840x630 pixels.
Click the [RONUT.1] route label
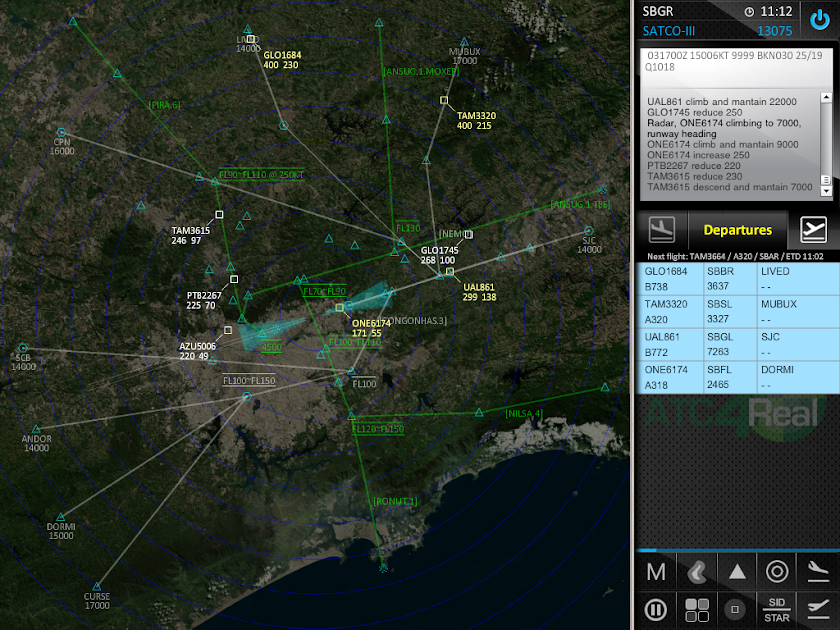pyautogui.click(x=395, y=501)
